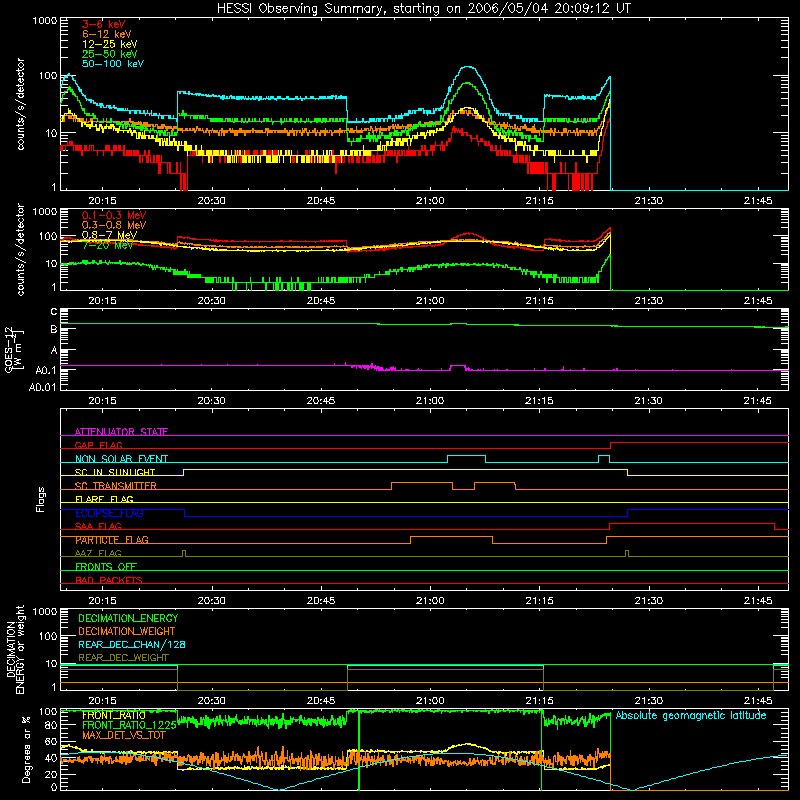Click the 20:45 tick label under the Flags panel

tap(320, 601)
